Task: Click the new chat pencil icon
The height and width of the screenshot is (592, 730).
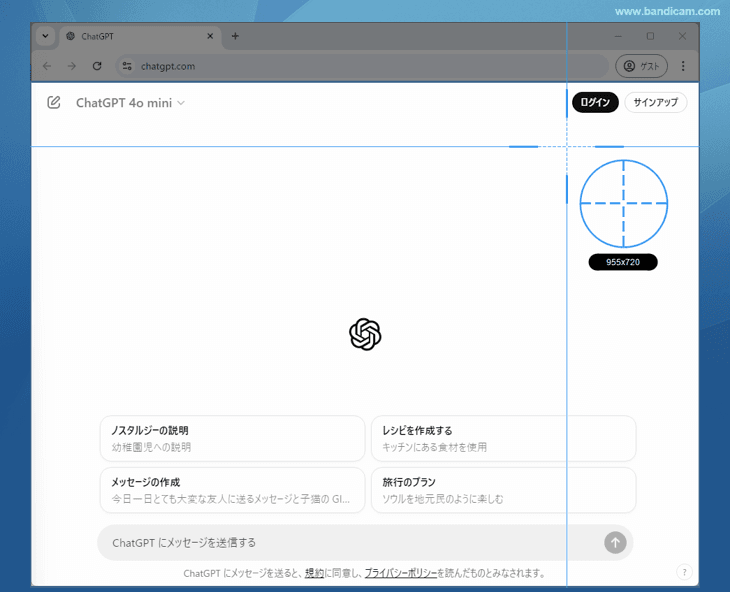Action: [54, 102]
